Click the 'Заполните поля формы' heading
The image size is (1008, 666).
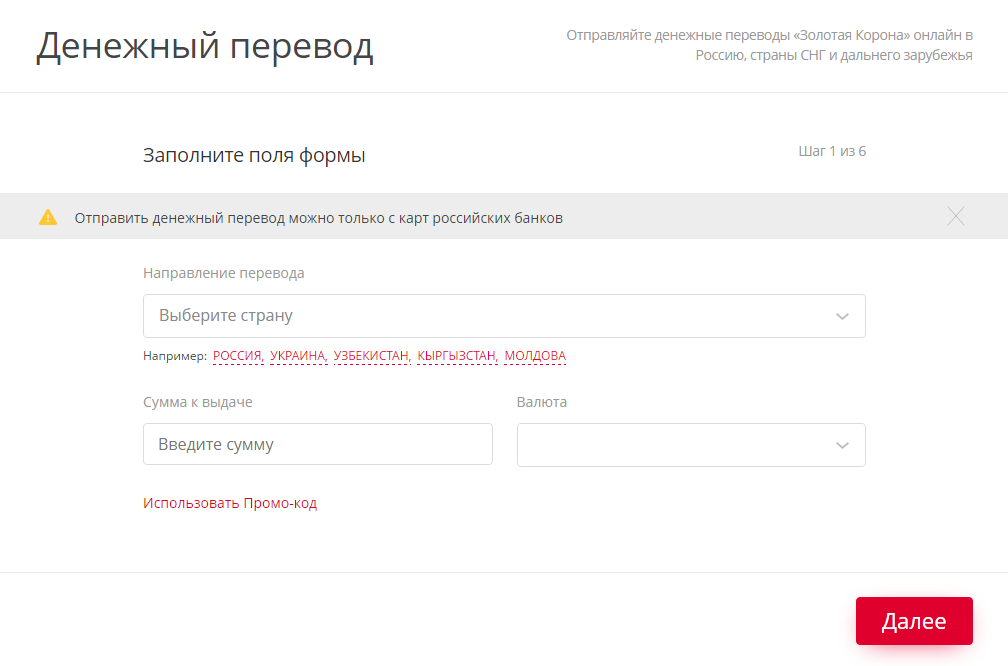254,155
